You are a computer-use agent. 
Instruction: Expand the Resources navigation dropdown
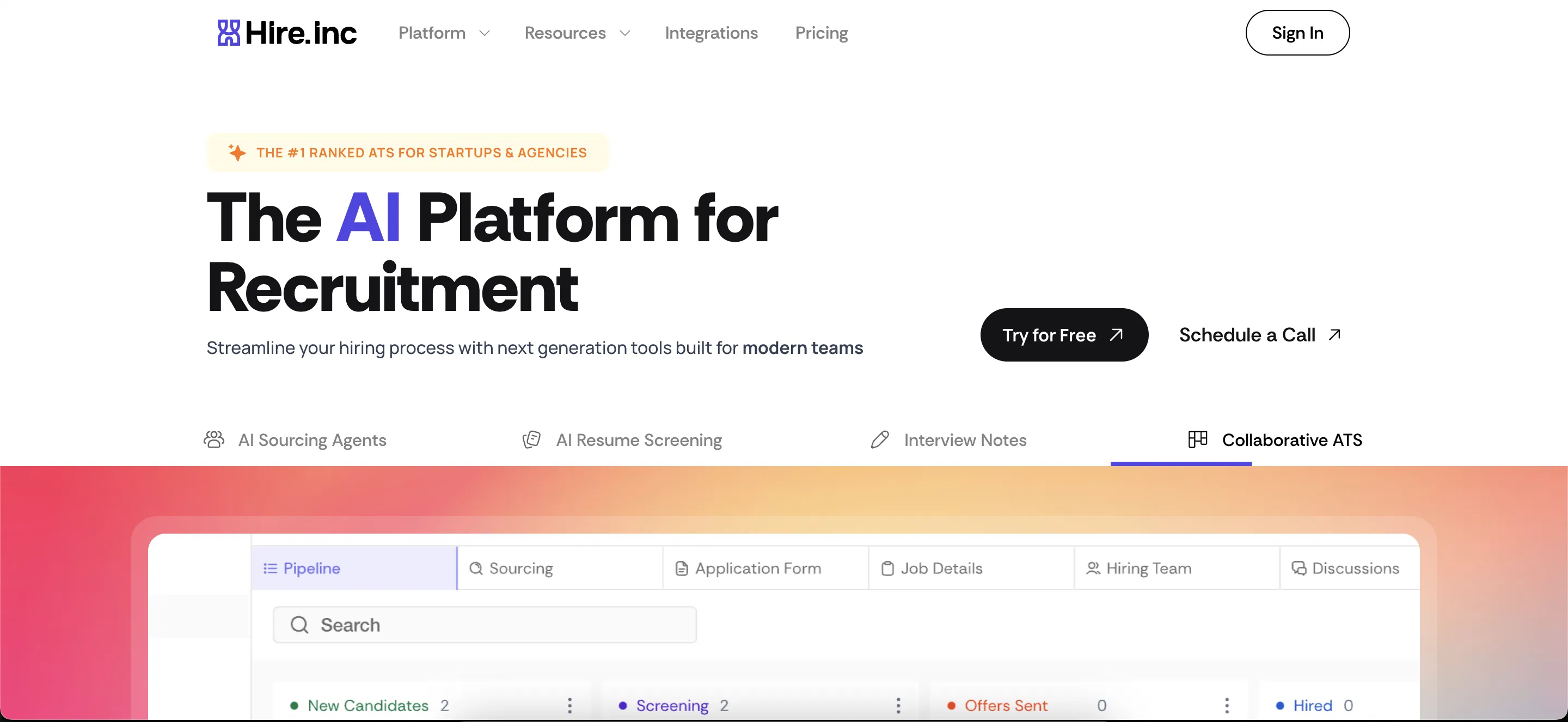click(x=577, y=33)
